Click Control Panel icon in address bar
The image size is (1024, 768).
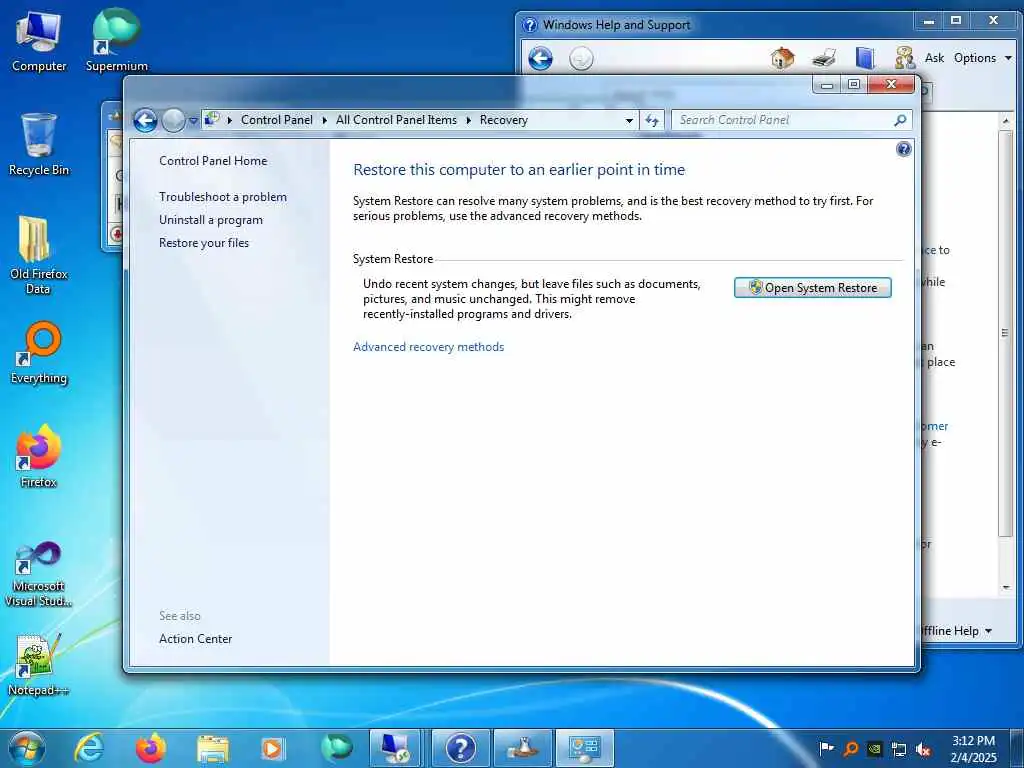coord(212,120)
